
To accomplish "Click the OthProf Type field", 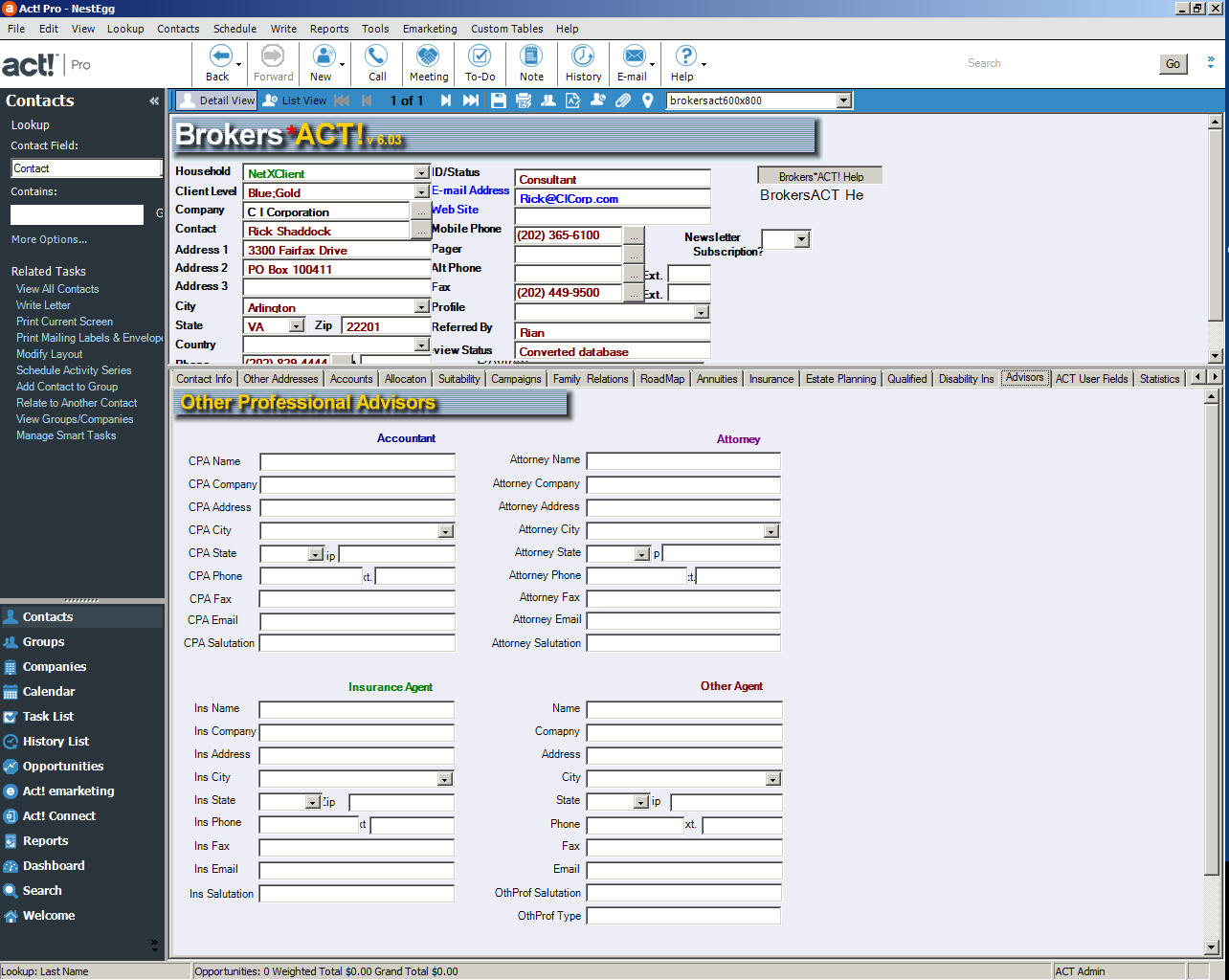I will click(683, 916).
